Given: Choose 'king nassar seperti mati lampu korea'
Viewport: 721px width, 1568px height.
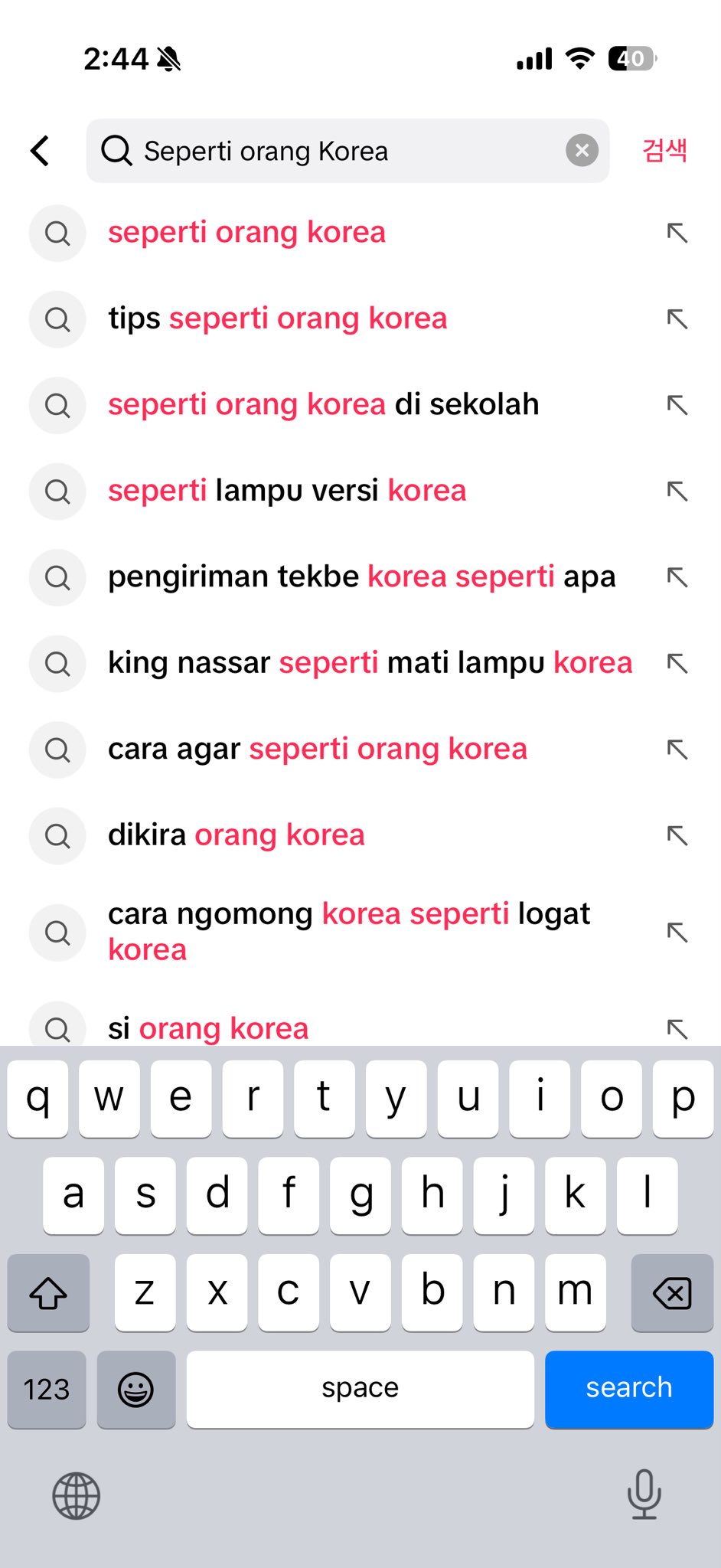Looking at the screenshot, I should click(370, 663).
